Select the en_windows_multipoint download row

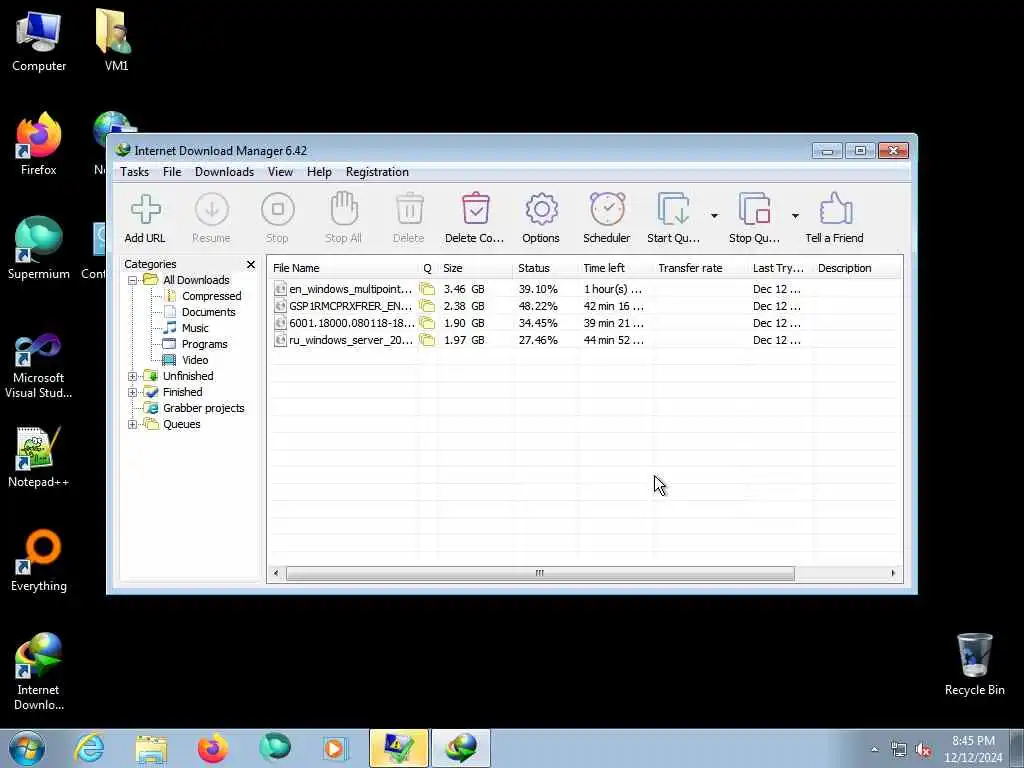tap(585, 289)
